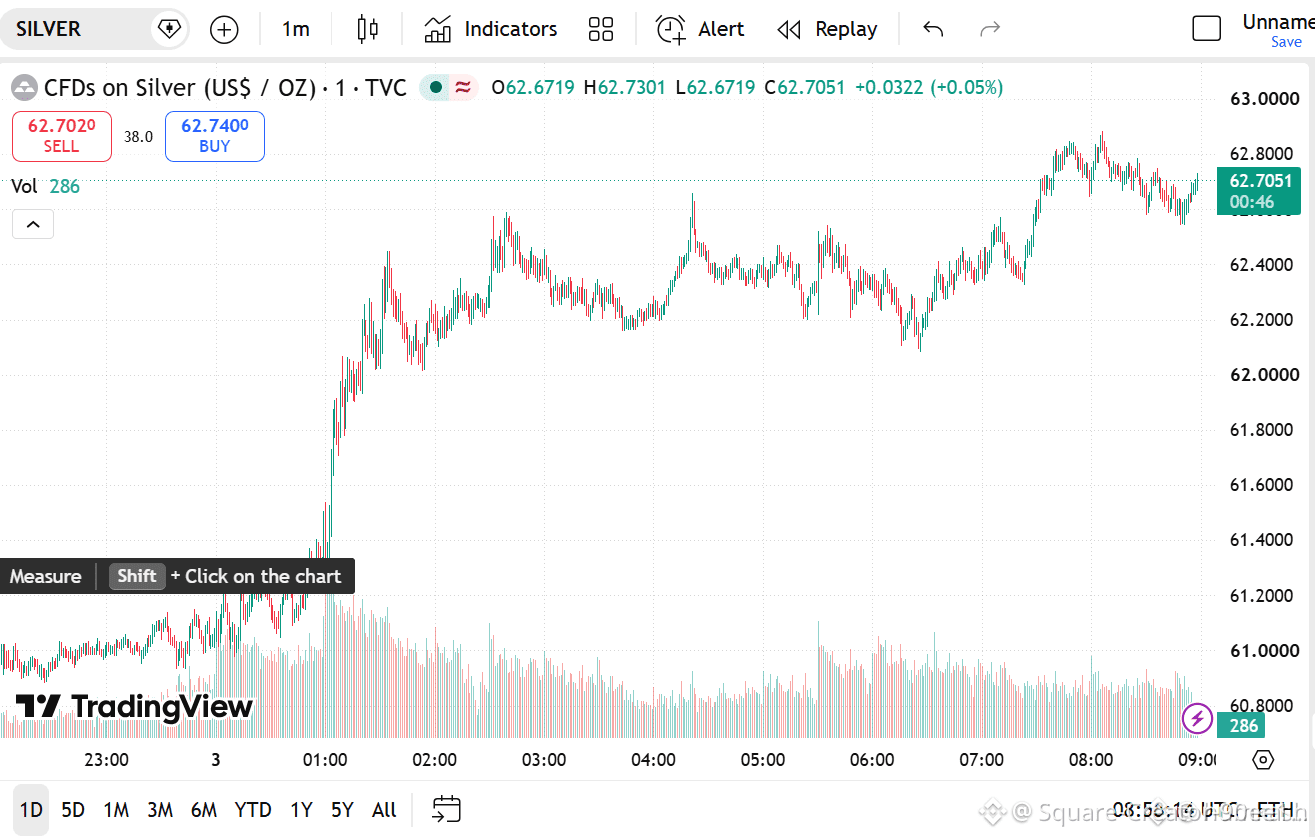Collapse the indicators legend with chevron
The image size is (1315, 837).
(x=33, y=224)
